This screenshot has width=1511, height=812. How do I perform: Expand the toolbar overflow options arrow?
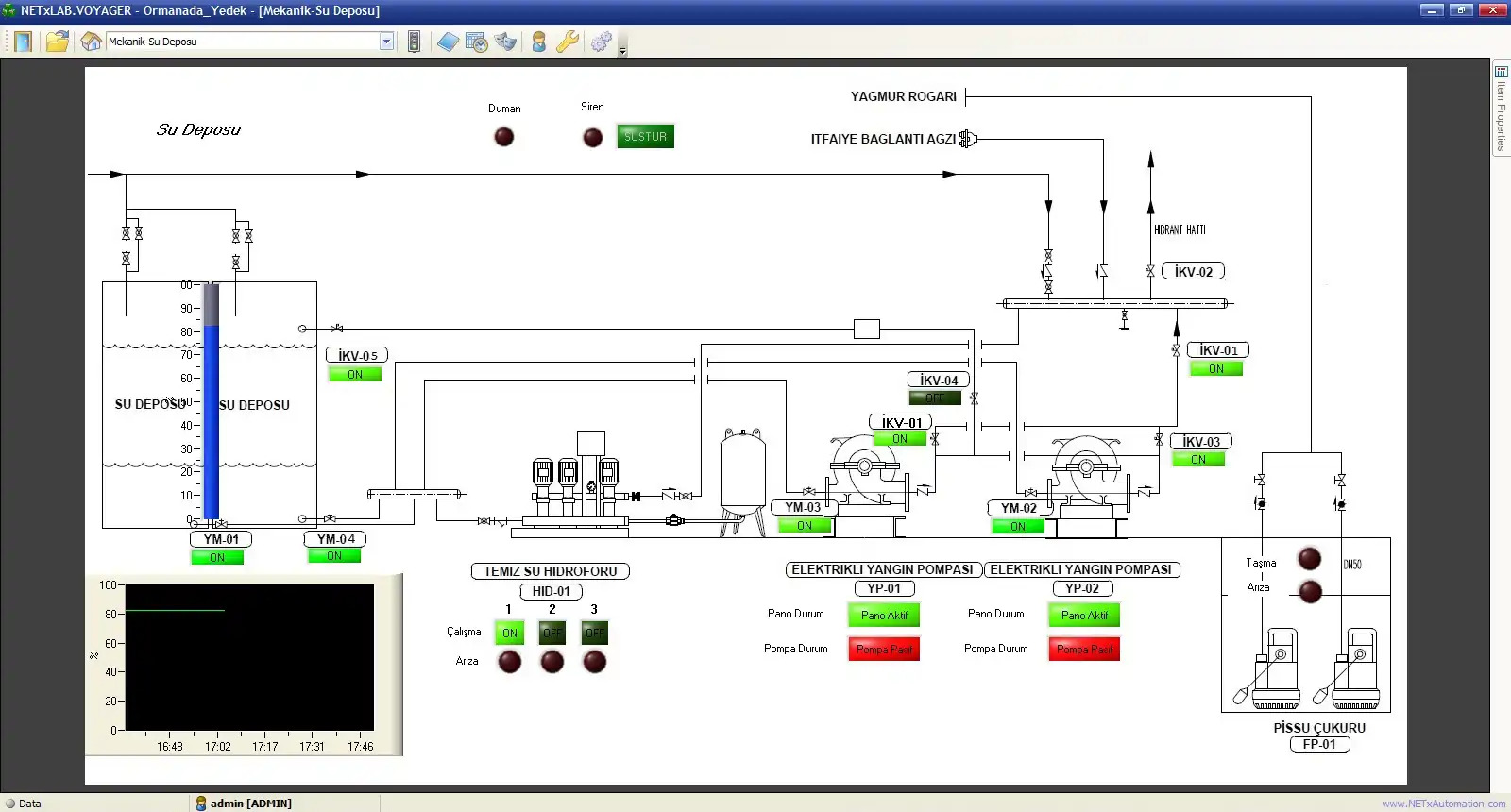pyautogui.click(x=622, y=52)
